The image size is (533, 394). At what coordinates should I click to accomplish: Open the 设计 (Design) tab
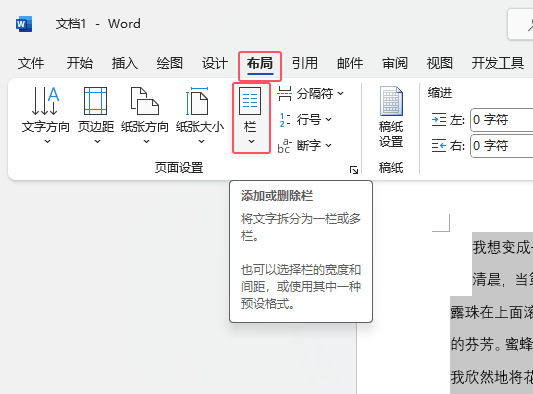pos(214,63)
